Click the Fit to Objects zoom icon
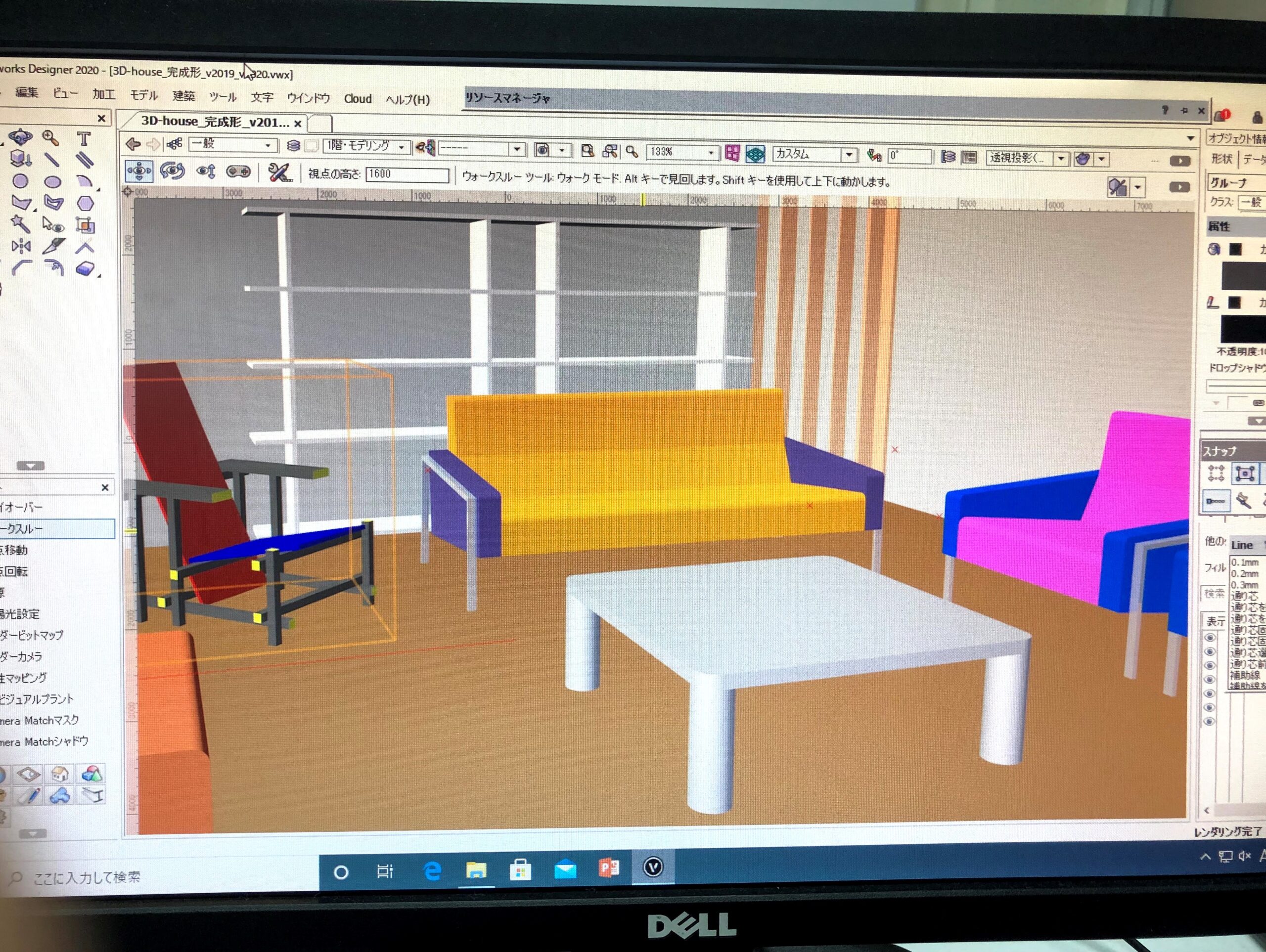 [610, 151]
